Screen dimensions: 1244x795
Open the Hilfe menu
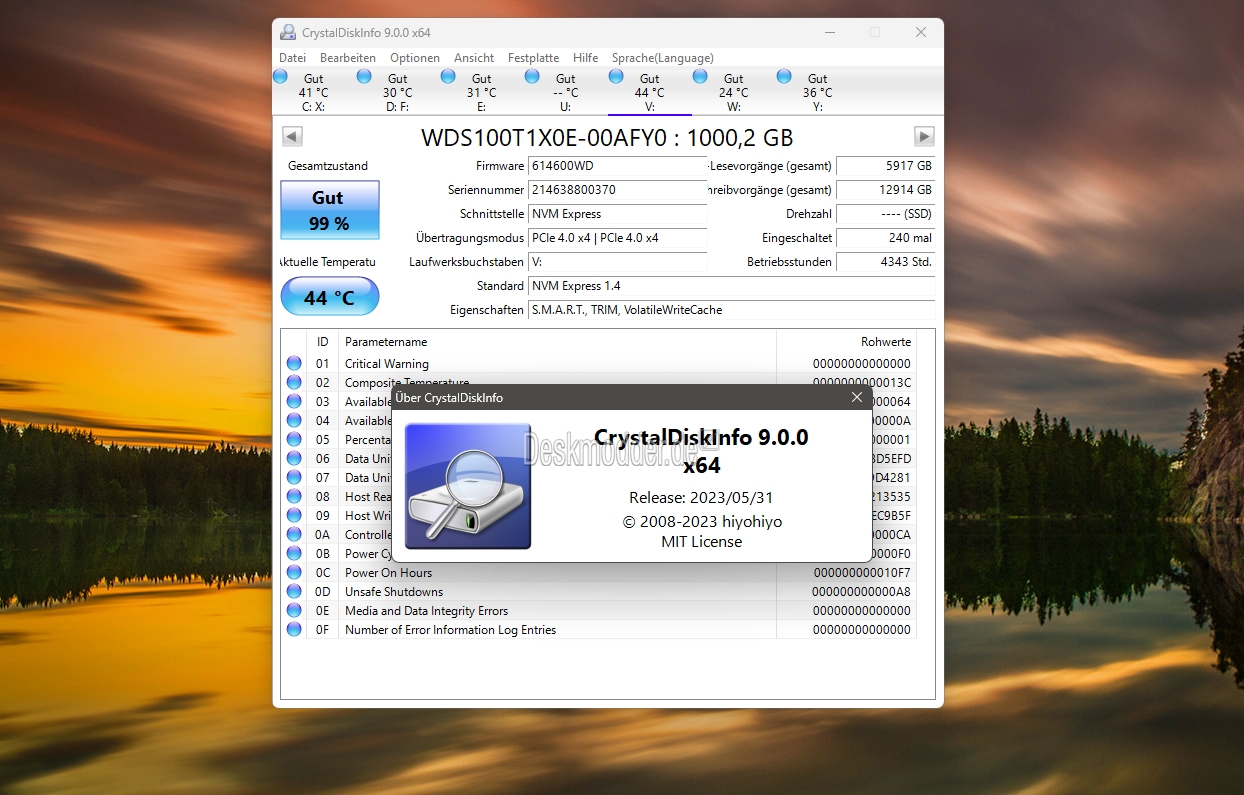click(x=586, y=58)
